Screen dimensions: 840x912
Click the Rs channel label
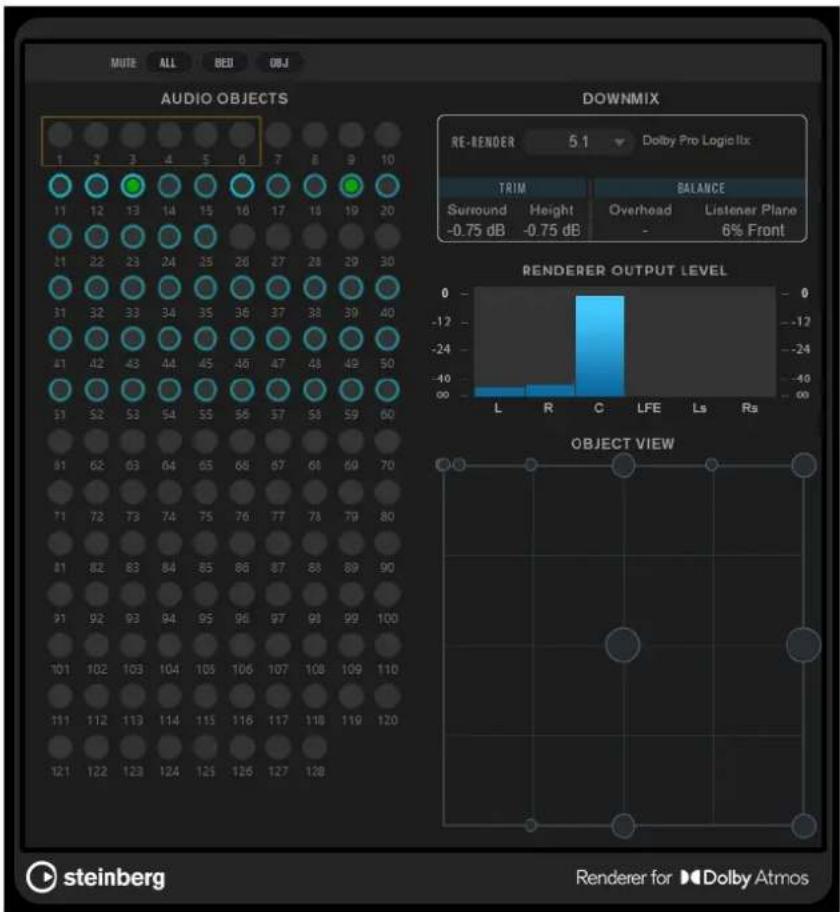pos(750,408)
